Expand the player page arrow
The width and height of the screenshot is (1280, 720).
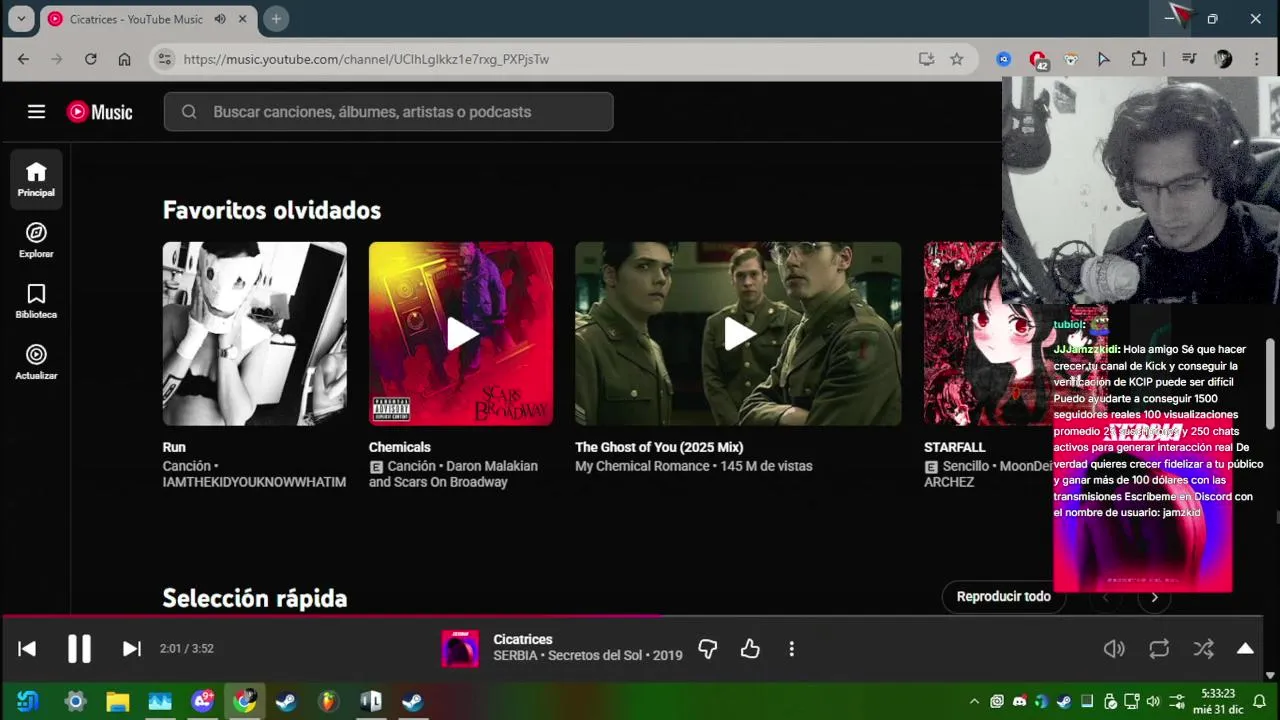pos(1245,649)
